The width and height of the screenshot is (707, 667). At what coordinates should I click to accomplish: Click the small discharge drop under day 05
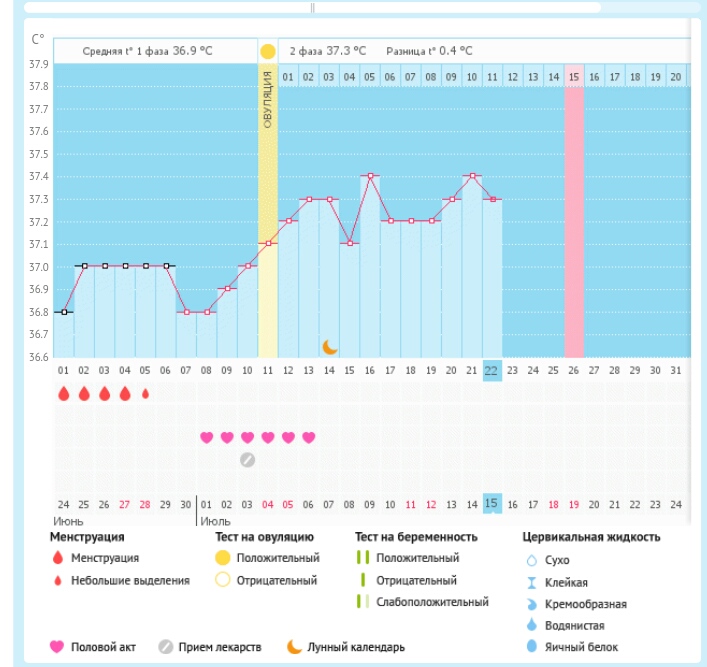pyautogui.click(x=146, y=394)
